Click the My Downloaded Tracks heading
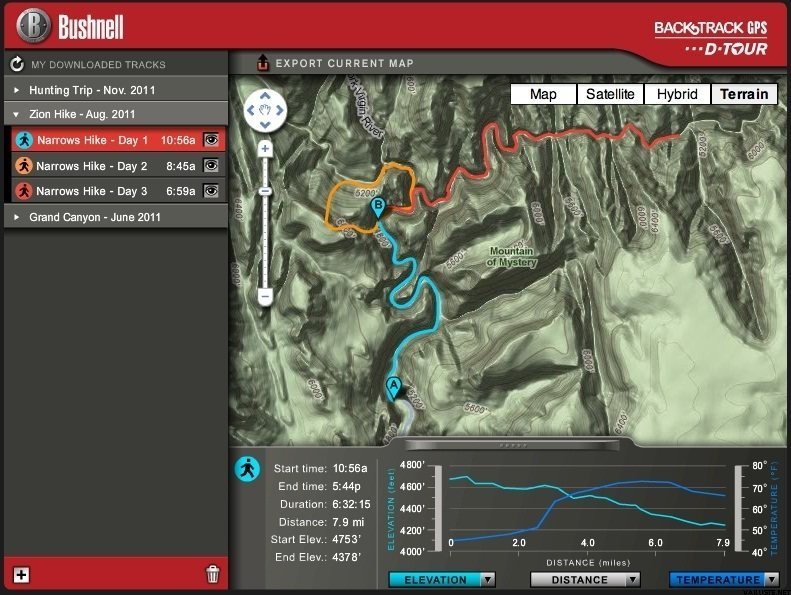 pos(98,65)
